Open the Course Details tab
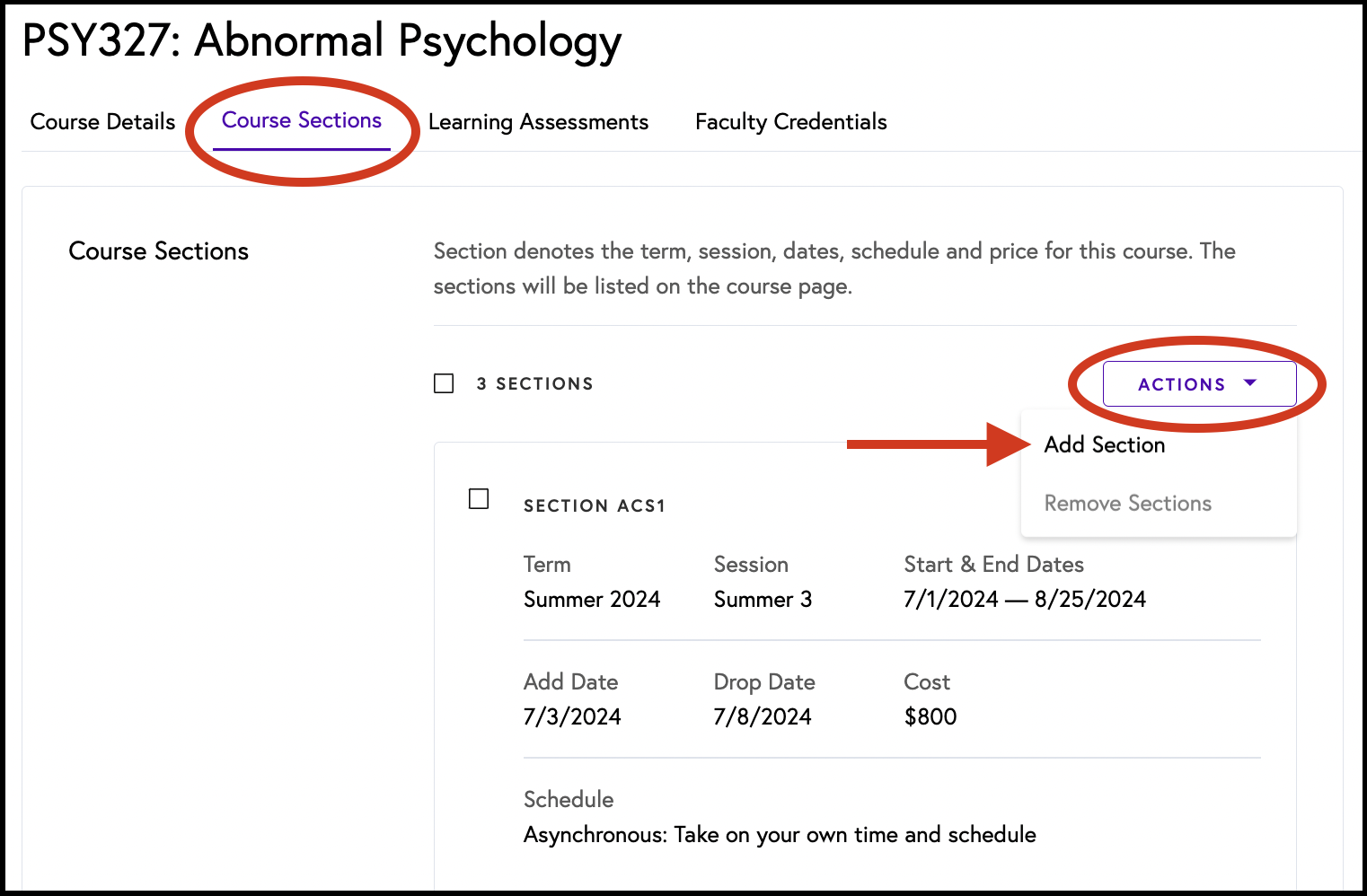The image size is (1367, 896). tap(102, 122)
